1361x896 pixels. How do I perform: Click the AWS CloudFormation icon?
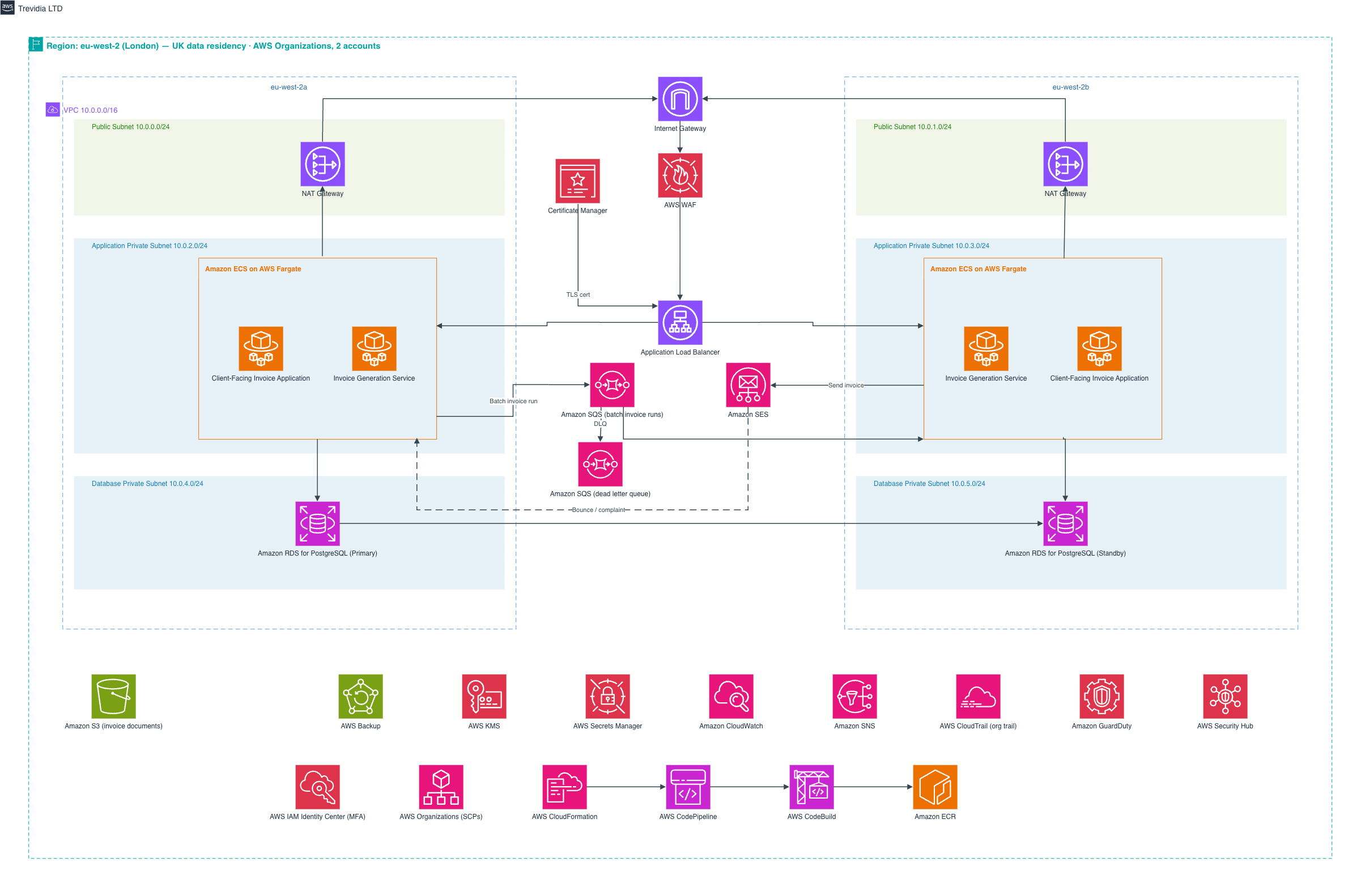tap(564, 787)
